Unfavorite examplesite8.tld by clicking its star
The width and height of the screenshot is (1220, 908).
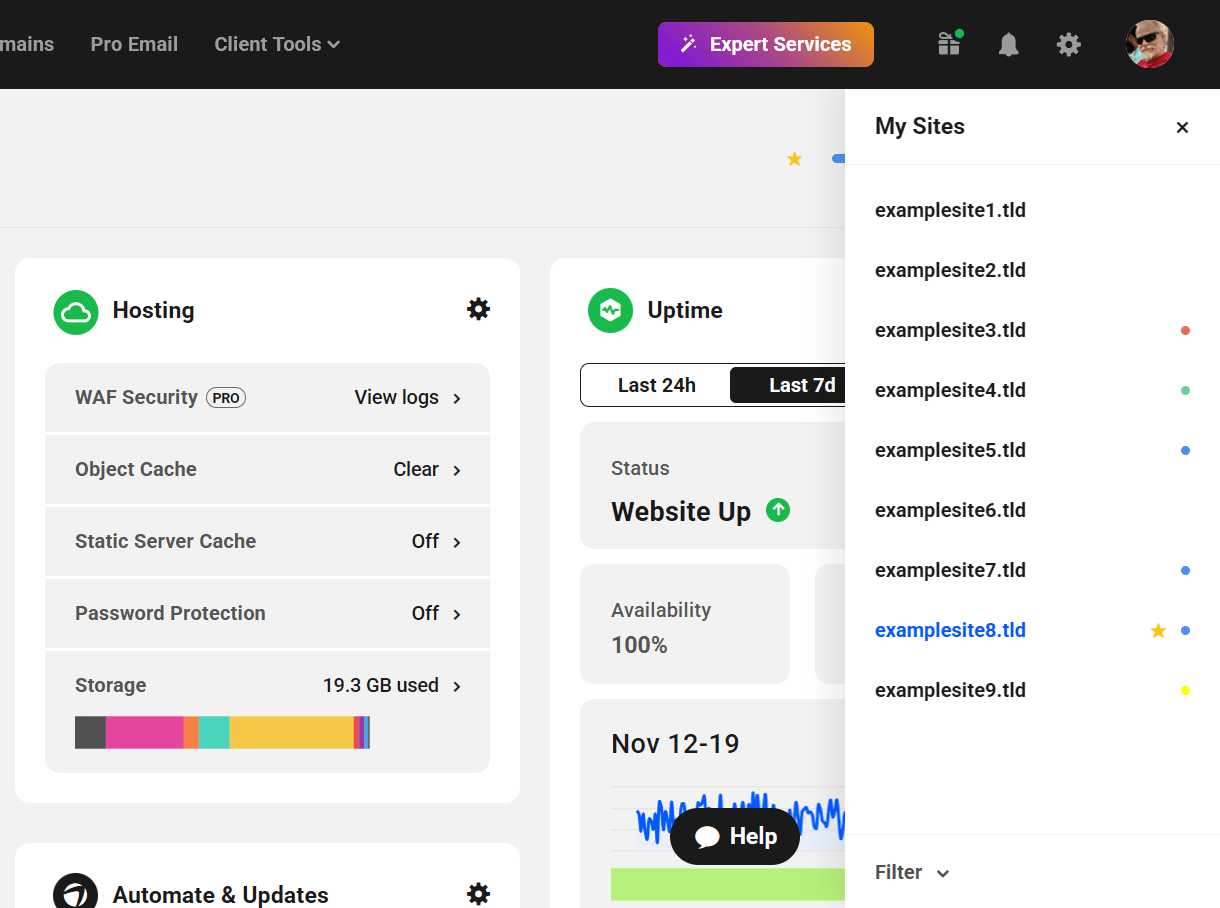(1157, 630)
